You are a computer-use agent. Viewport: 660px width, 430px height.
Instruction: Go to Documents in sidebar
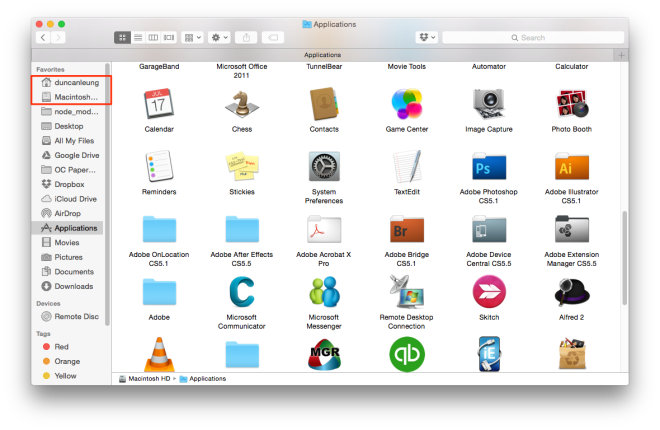point(68,272)
